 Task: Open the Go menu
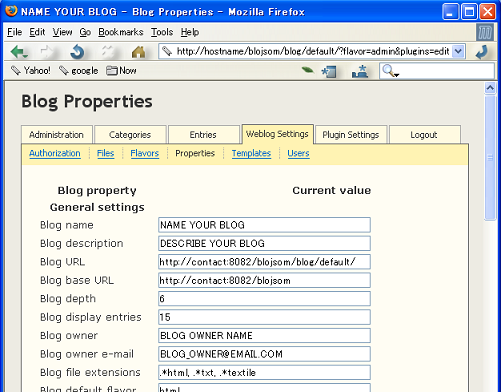click(85, 32)
